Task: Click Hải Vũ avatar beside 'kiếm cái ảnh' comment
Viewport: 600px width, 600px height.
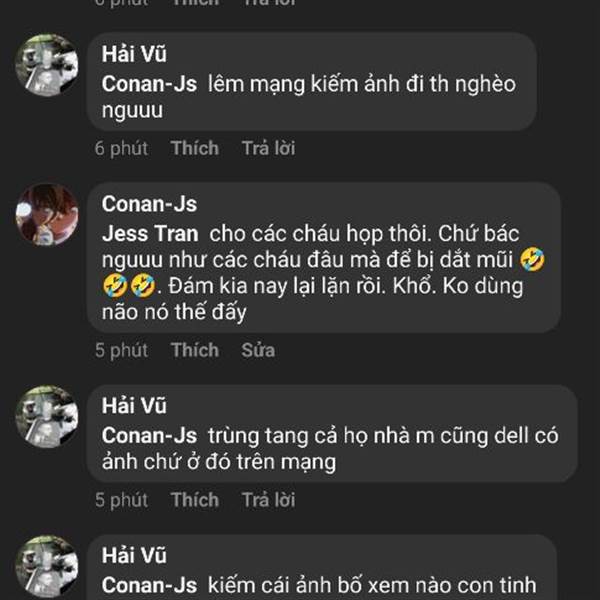Action: pyautogui.click(x=46, y=566)
